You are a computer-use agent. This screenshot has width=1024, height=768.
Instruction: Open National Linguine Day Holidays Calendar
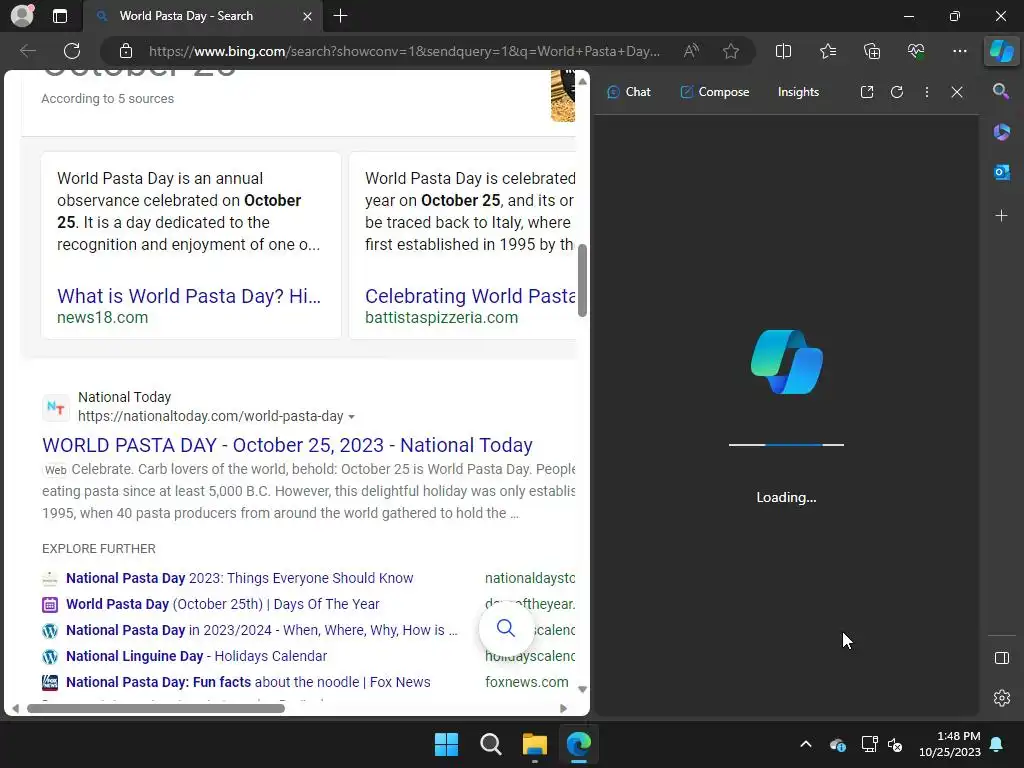pos(197,656)
